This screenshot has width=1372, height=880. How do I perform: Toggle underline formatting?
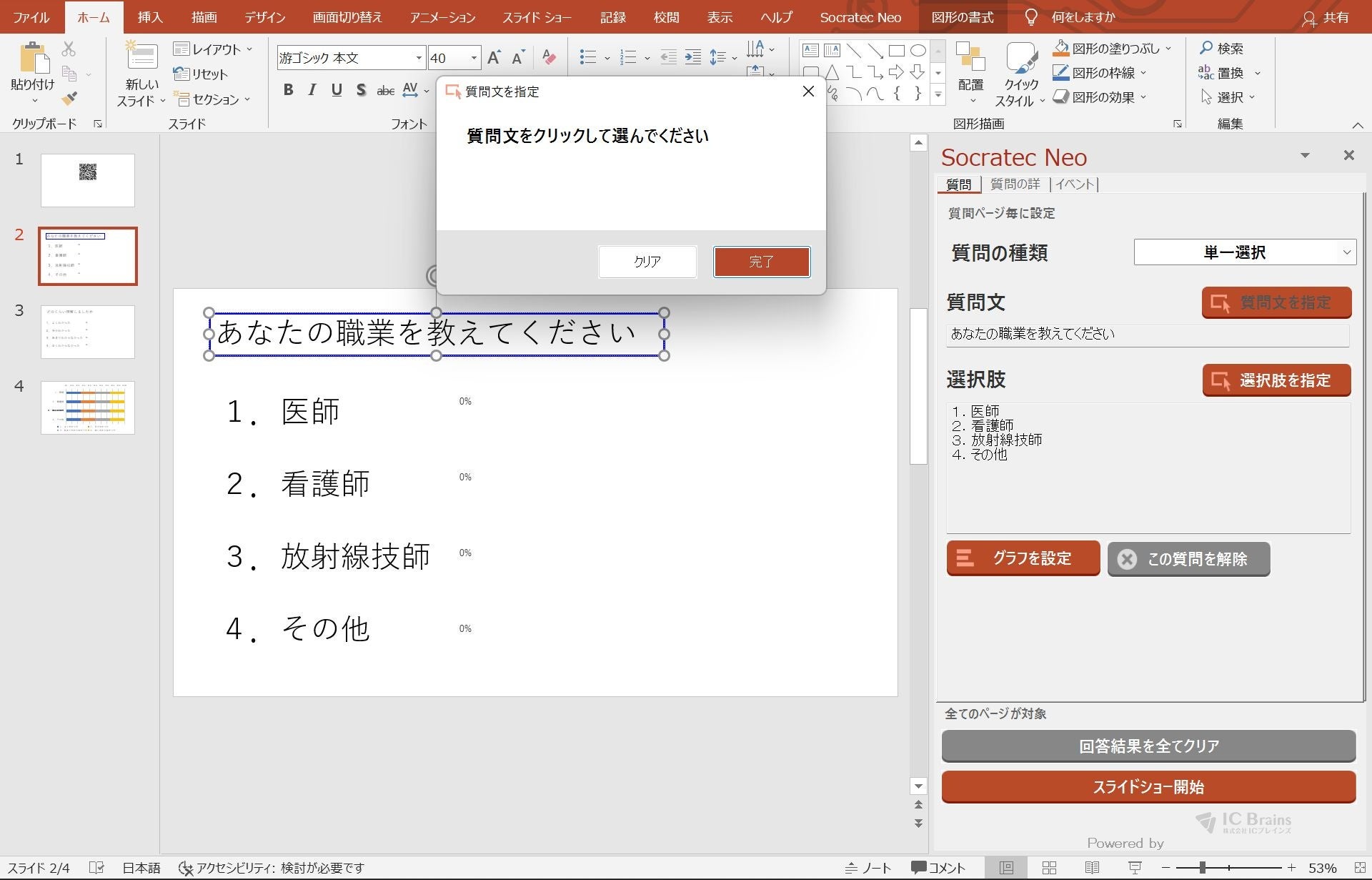tap(337, 90)
